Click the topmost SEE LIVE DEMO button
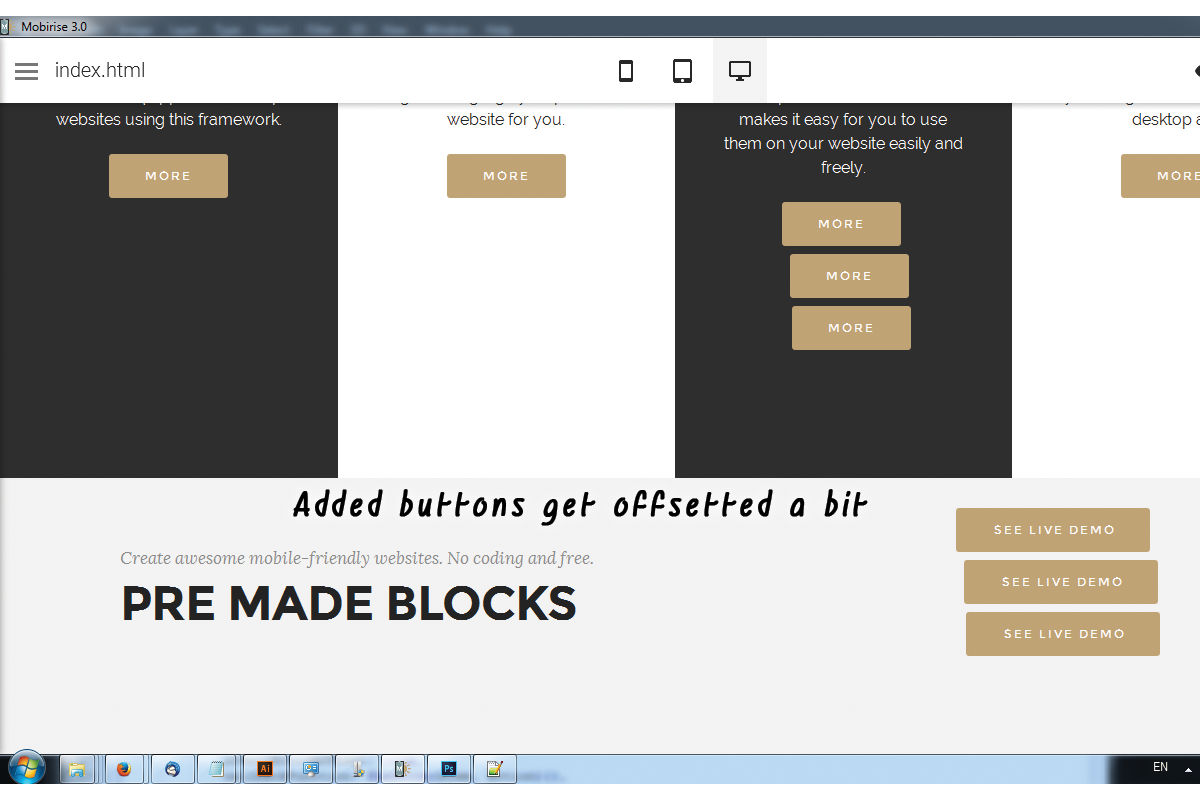Screen dimensions: 1200x800 click(x=1052, y=529)
